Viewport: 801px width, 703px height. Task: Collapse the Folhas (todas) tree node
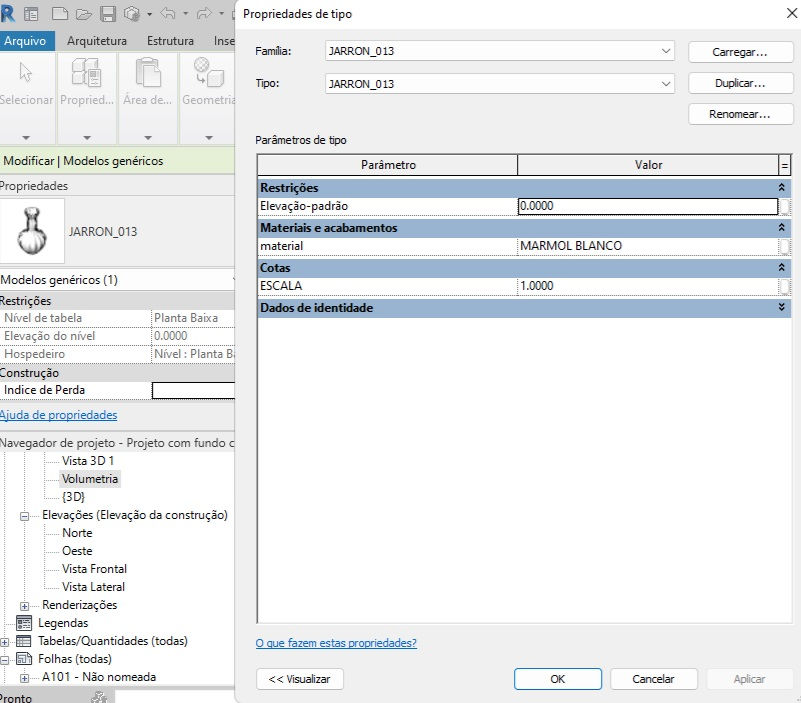coord(5,660)
